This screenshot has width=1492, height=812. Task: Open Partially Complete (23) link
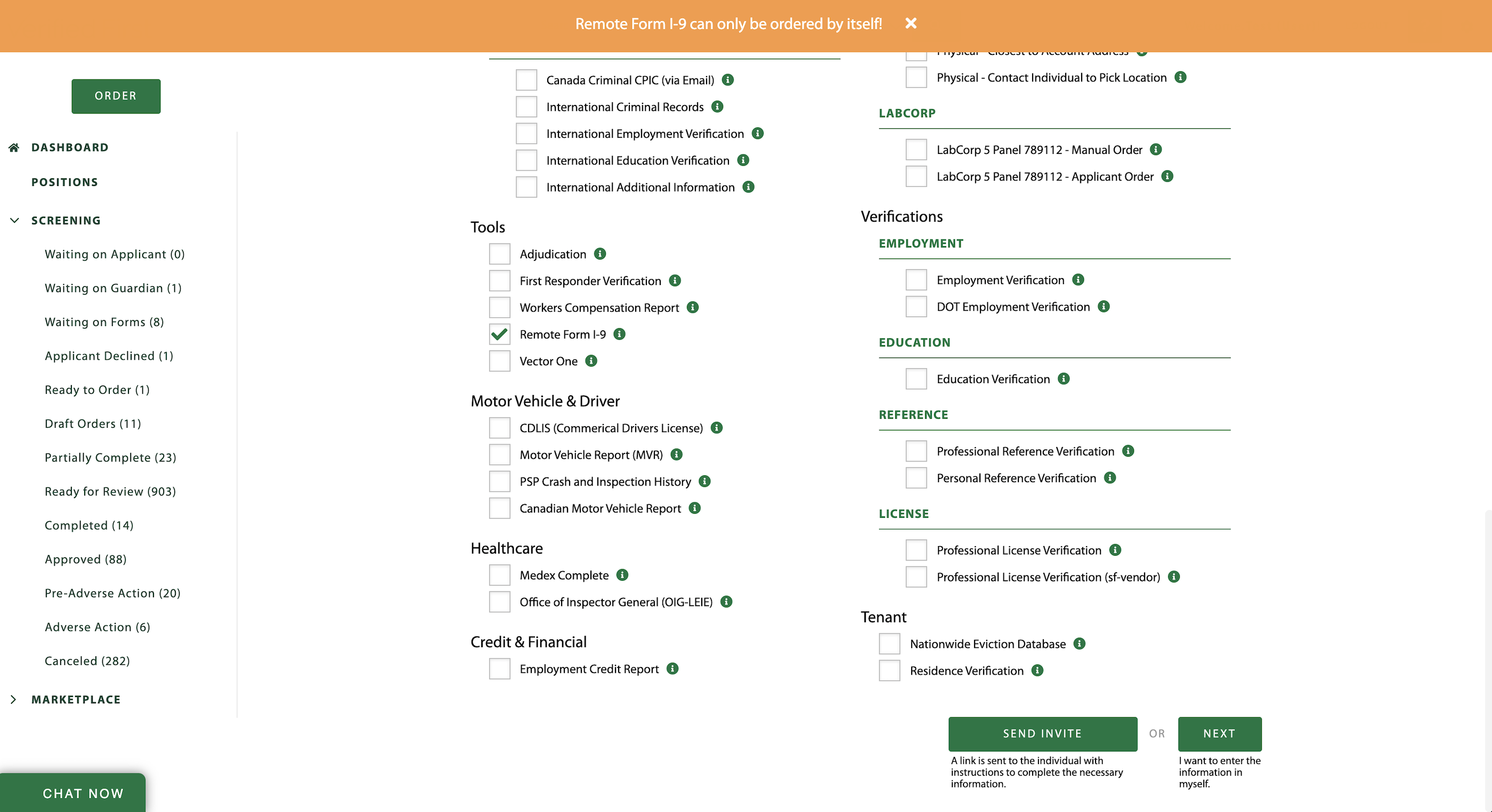point(111,458)
